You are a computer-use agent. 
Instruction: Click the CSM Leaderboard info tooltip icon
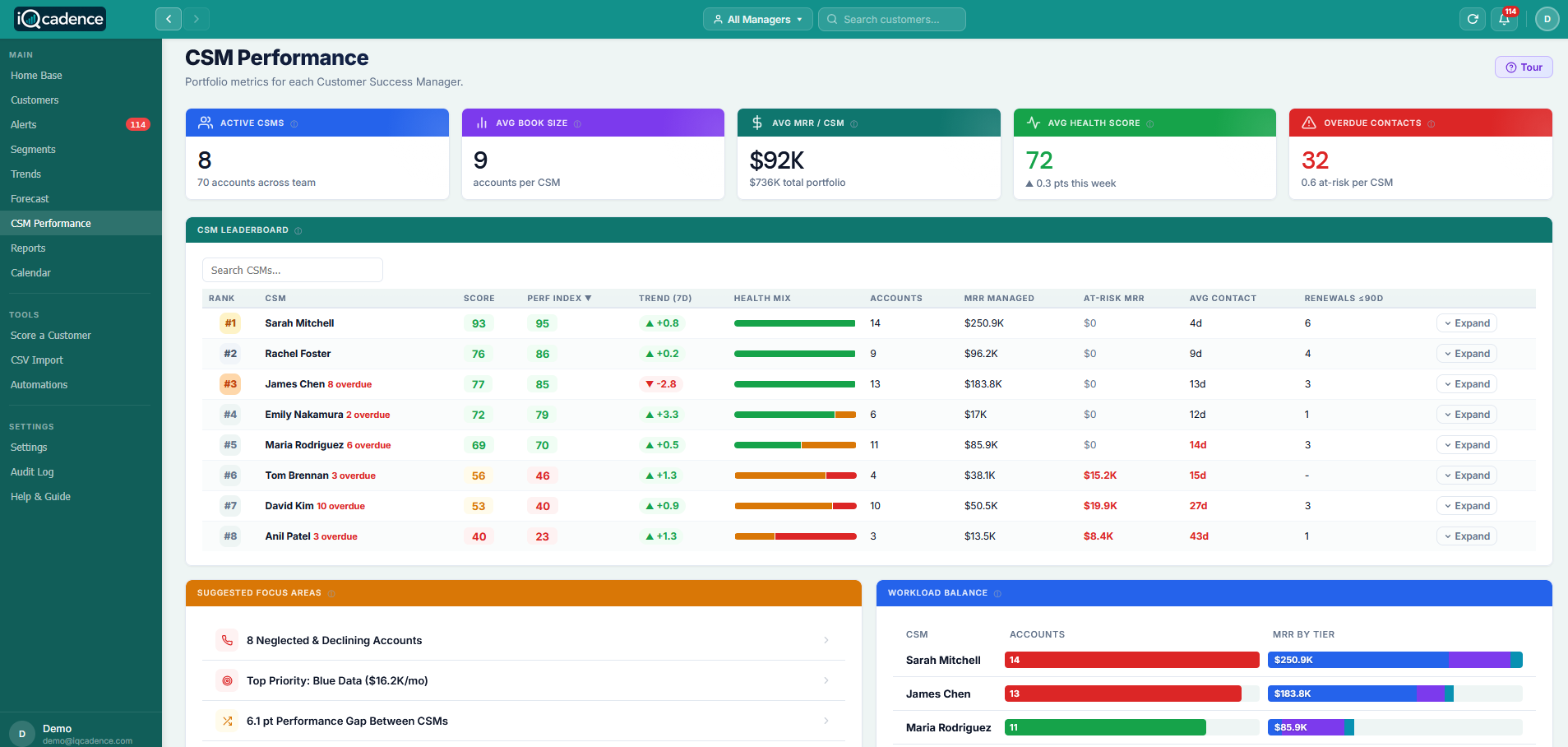click(x=298, y=230)
